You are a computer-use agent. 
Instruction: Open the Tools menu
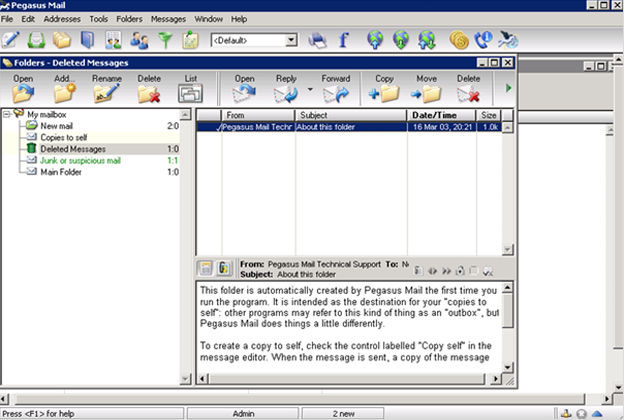[x=98, y=19]
